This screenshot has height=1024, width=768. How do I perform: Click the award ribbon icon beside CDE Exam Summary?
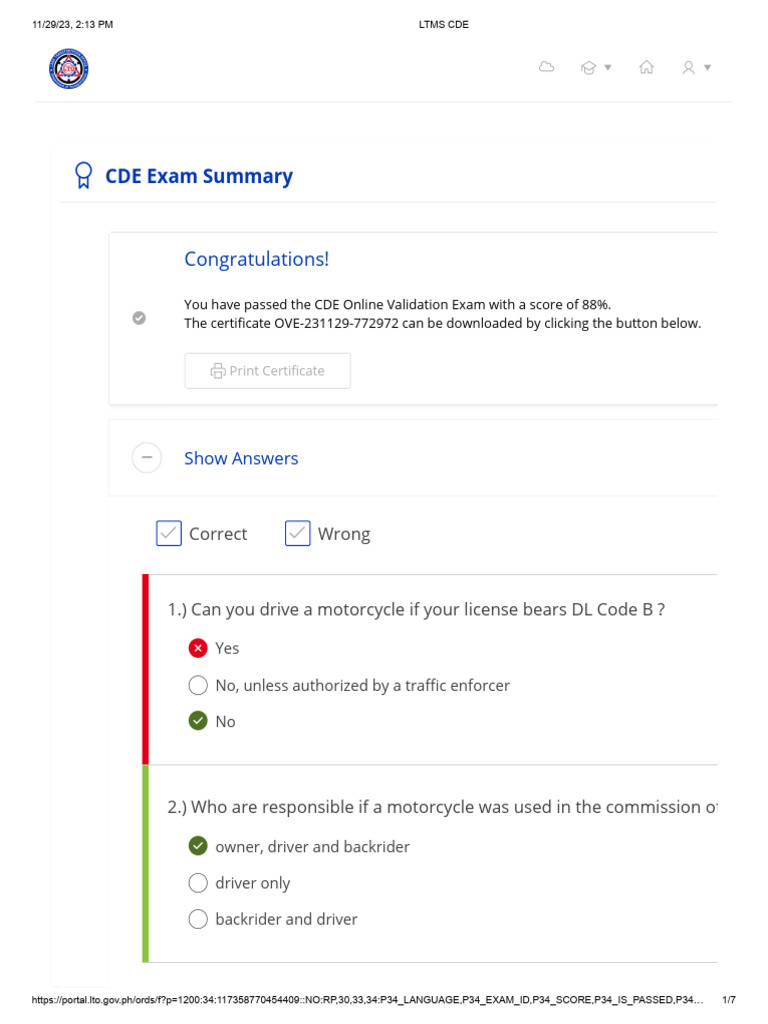[x=84, y=176]
